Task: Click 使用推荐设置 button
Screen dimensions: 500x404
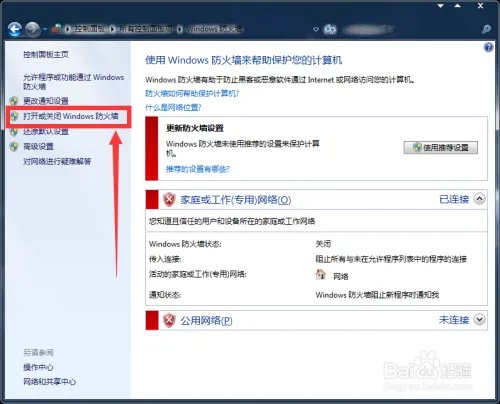Action: [x=441, y=148]
